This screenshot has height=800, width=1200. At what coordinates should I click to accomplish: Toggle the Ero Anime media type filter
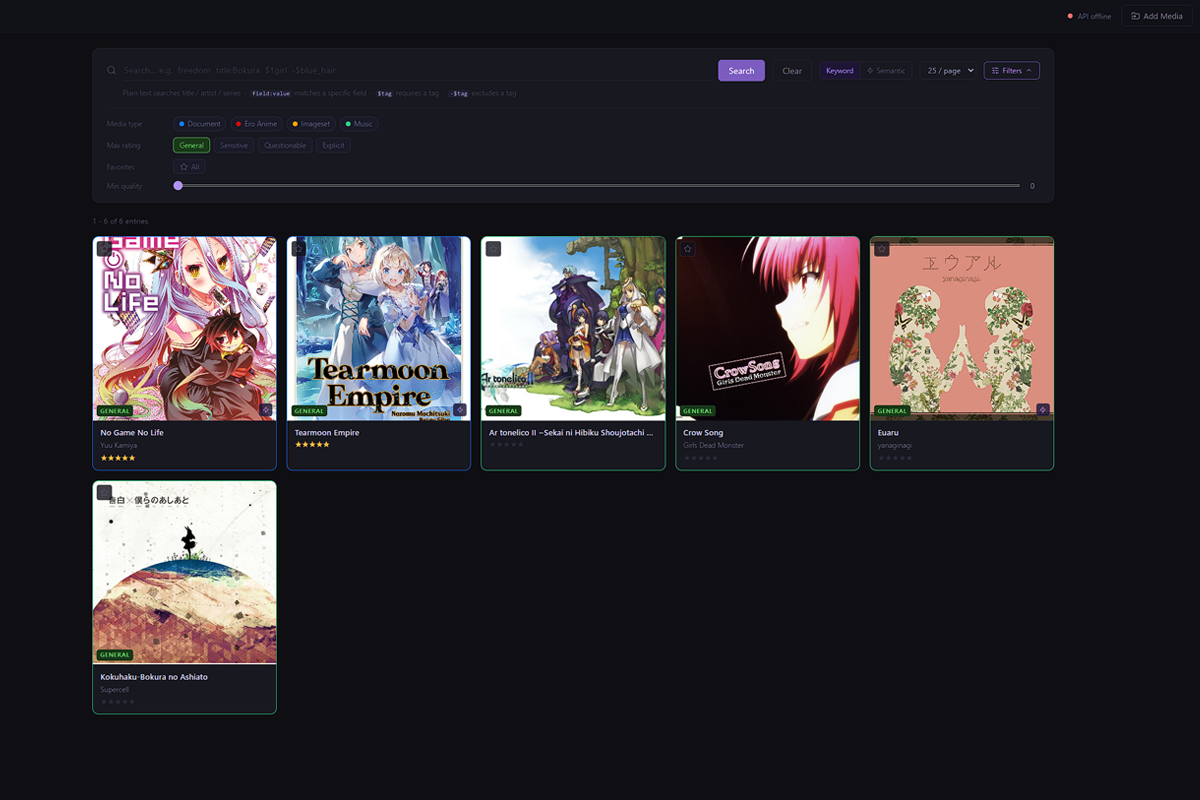(x=256, y=124)
